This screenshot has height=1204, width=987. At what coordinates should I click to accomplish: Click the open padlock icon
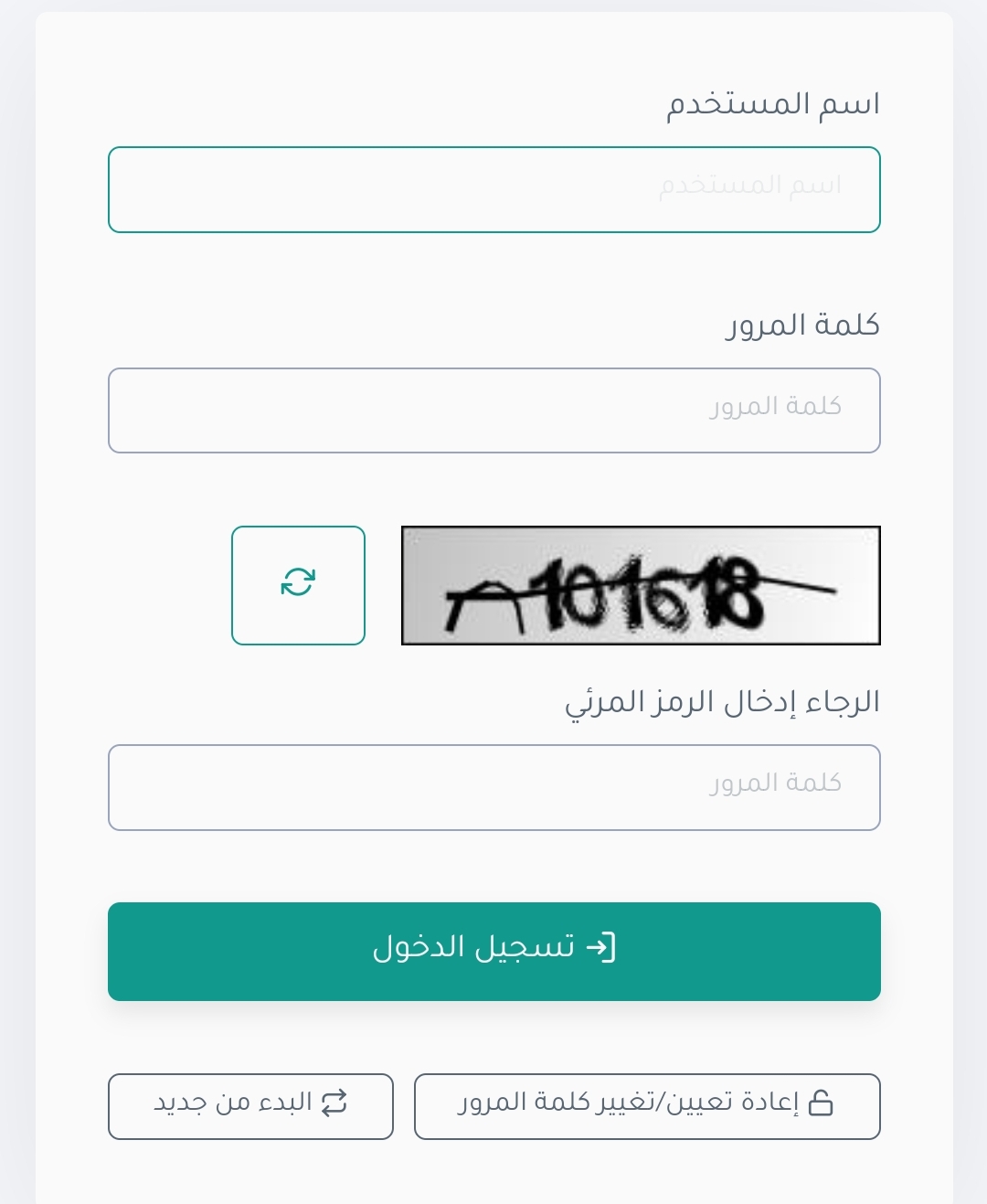[821, 1103]
